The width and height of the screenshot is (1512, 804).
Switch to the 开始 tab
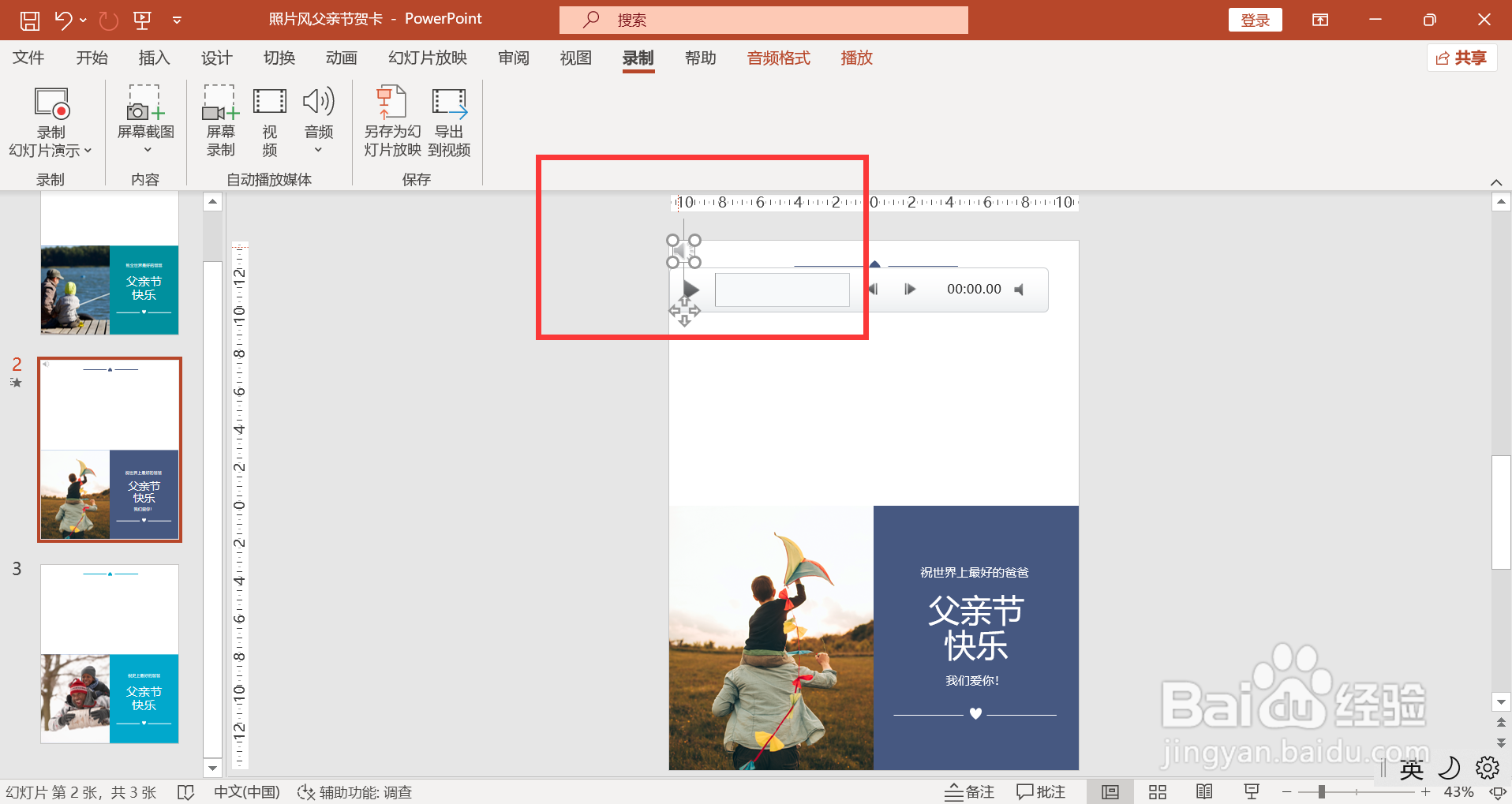coord(92,58)
